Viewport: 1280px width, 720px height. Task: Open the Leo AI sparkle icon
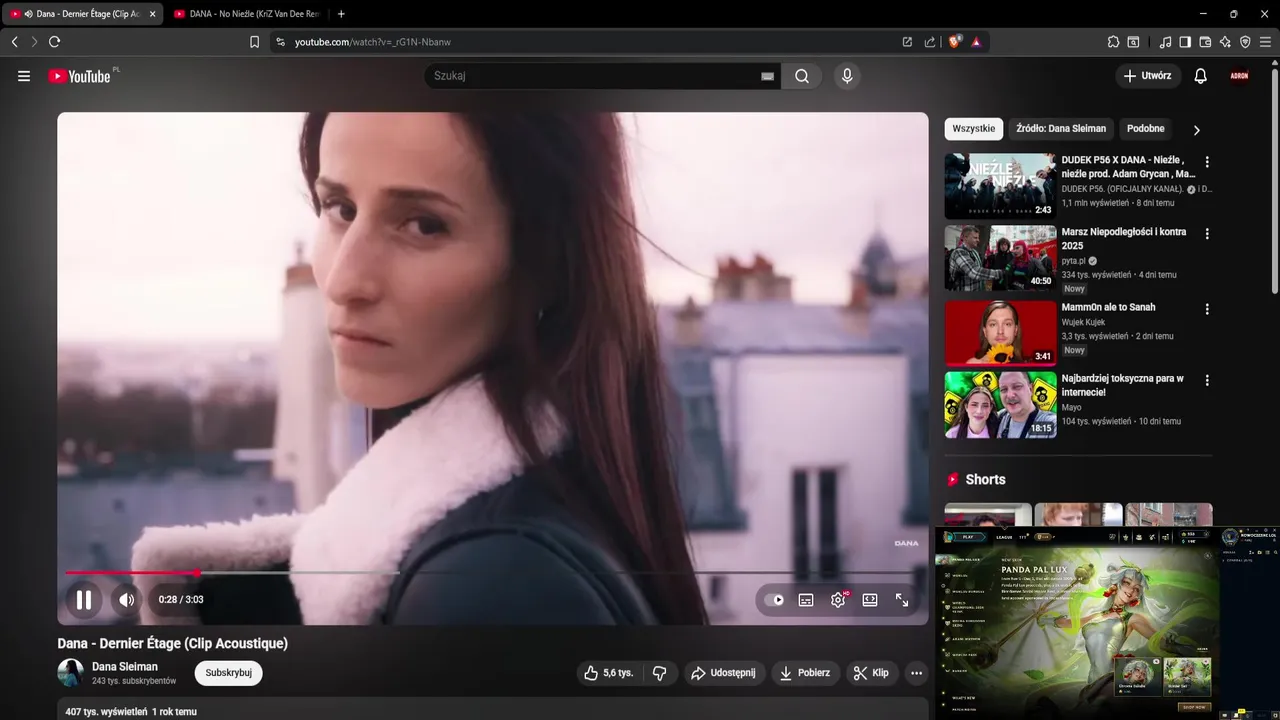click(1225, 42)
